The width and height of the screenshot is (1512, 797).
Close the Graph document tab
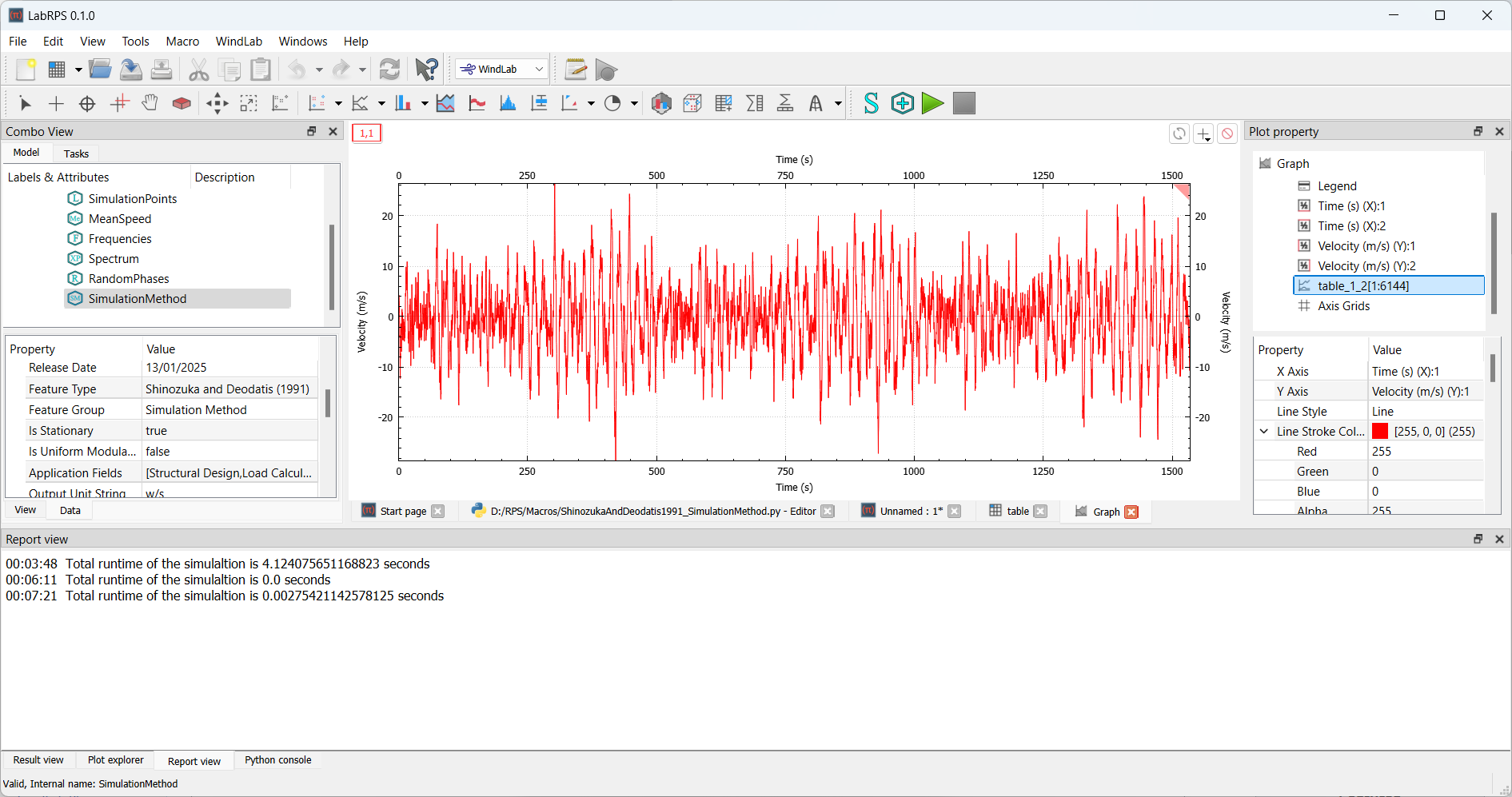1131,512
